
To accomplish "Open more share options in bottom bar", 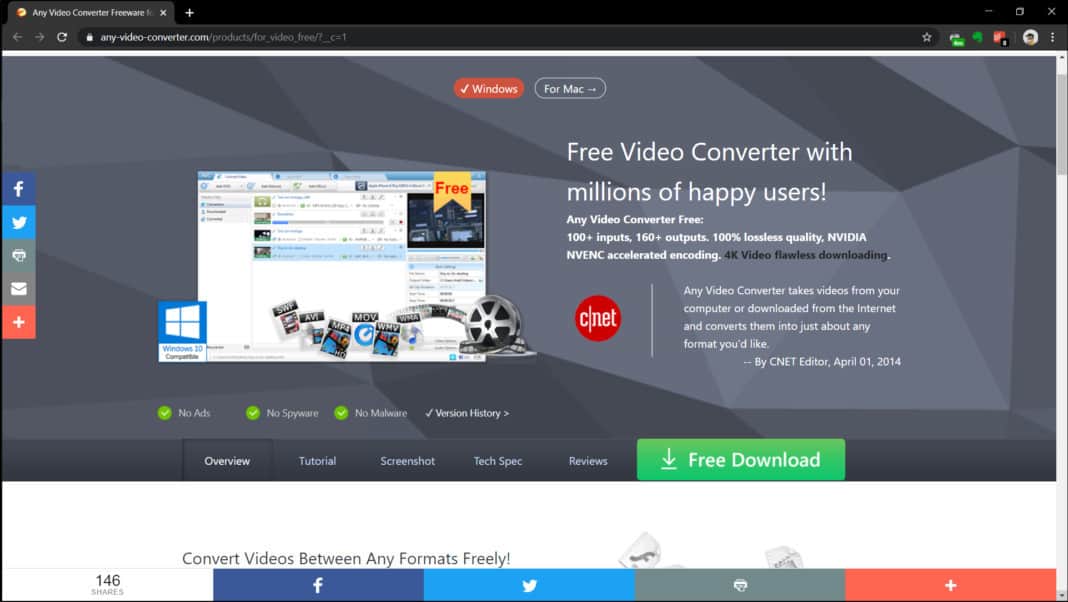I will [951, 585].
